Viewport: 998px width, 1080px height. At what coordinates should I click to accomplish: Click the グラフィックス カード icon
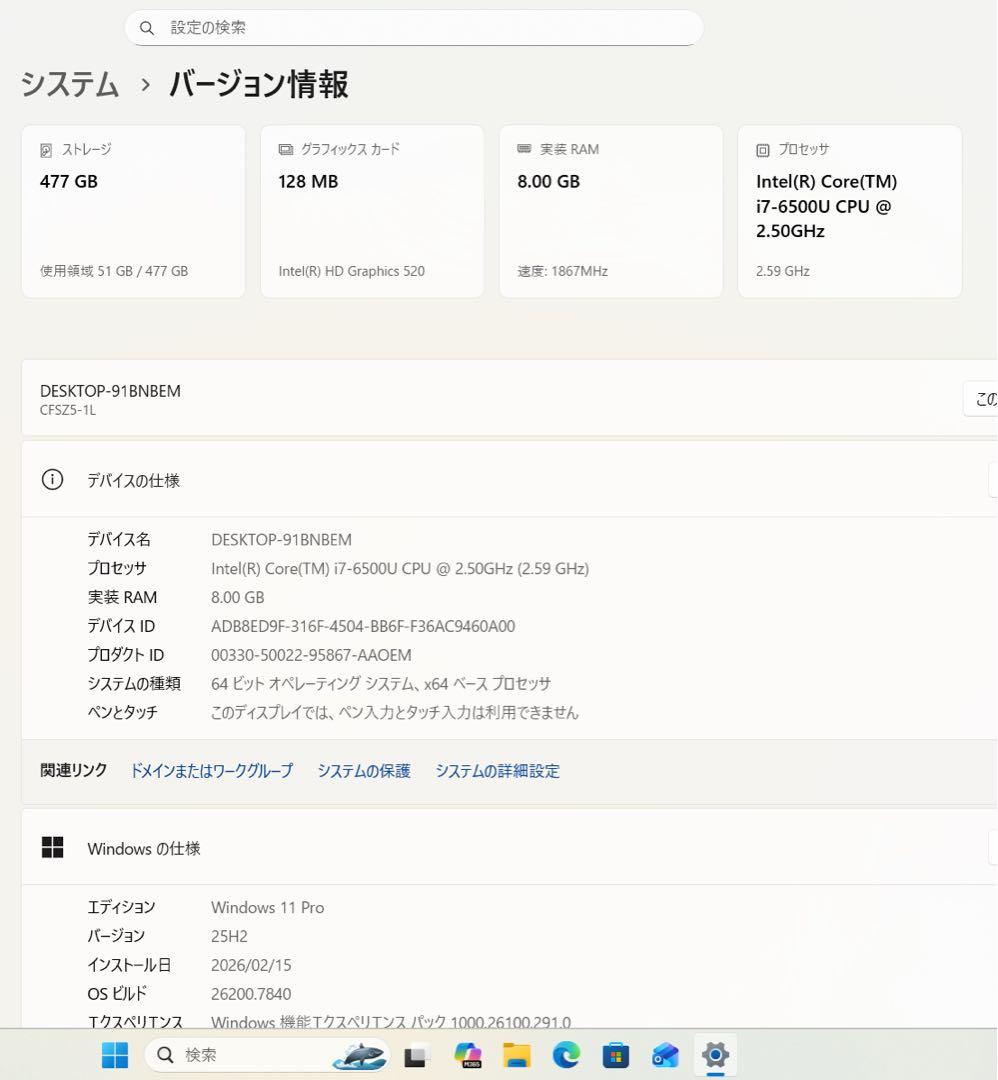[285, 149]
